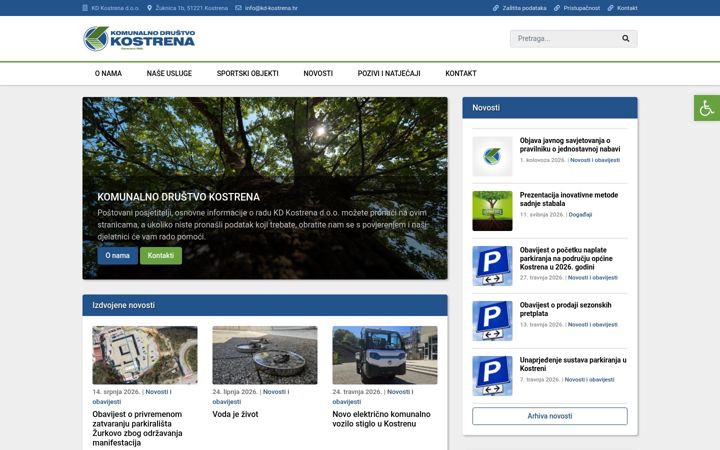Click category link beside 24. lipnja 2026.
The height and width of the screenshot is (450, 720).
pos(251,397)
